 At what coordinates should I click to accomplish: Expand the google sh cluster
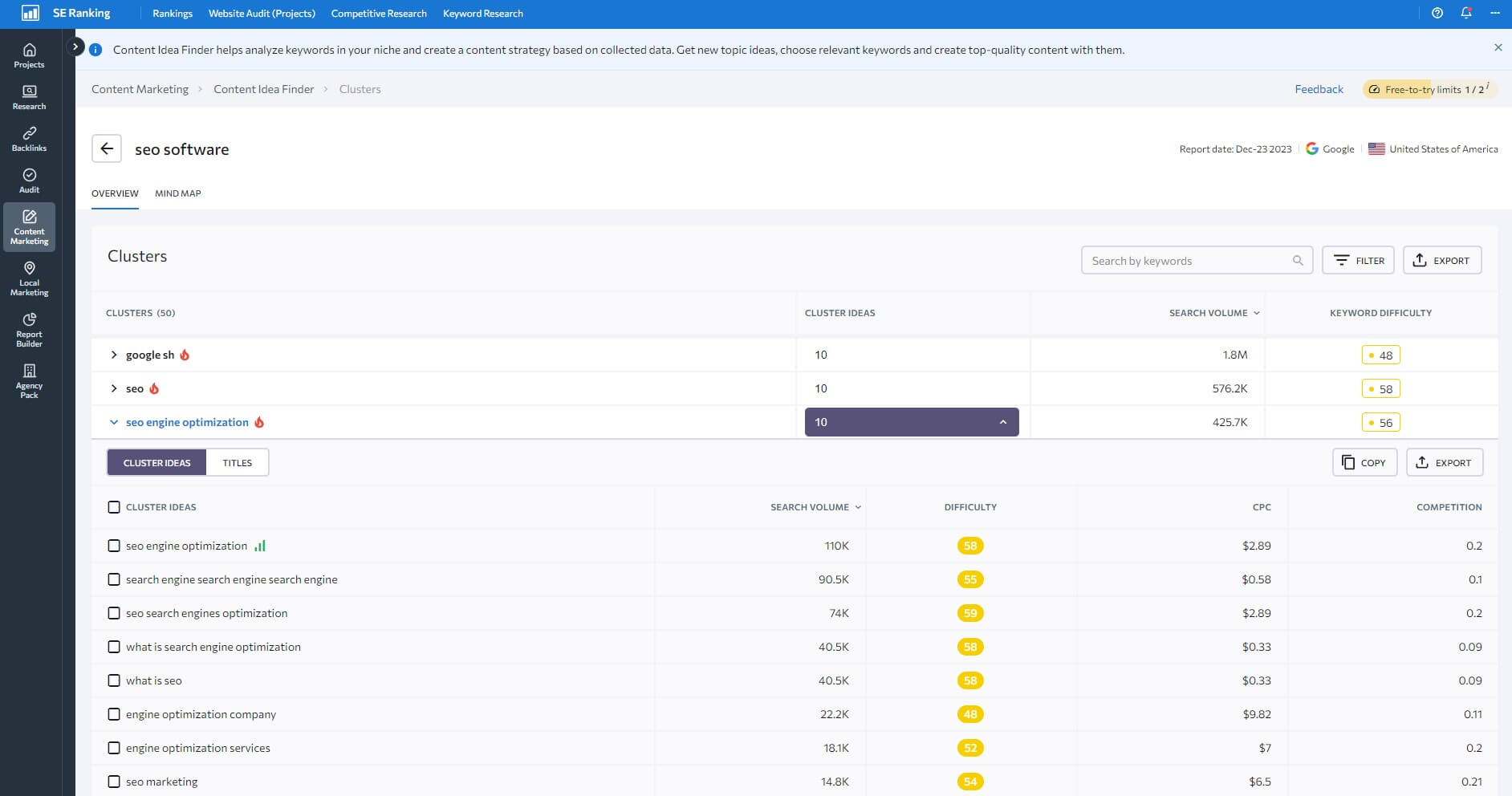[x=114, y=355]
